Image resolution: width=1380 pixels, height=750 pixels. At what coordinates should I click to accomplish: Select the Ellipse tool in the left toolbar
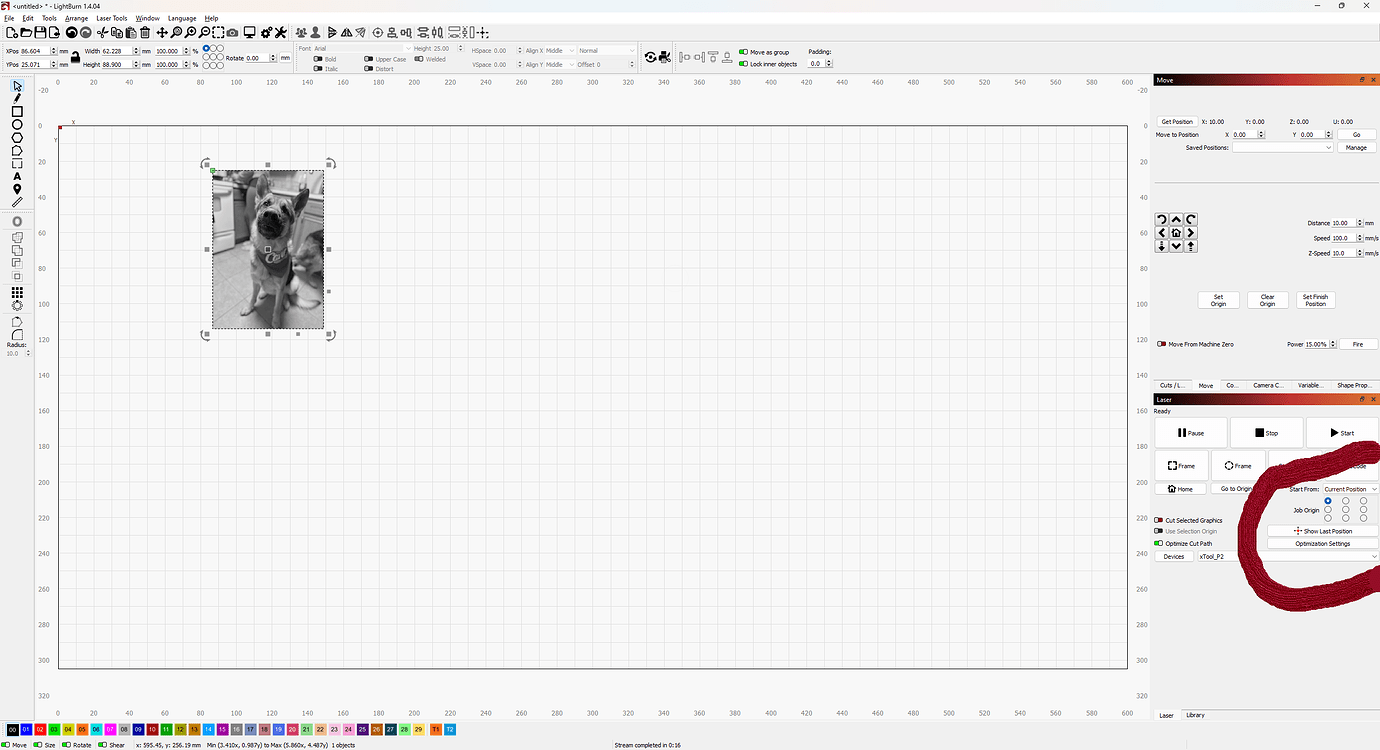[16, 124]
